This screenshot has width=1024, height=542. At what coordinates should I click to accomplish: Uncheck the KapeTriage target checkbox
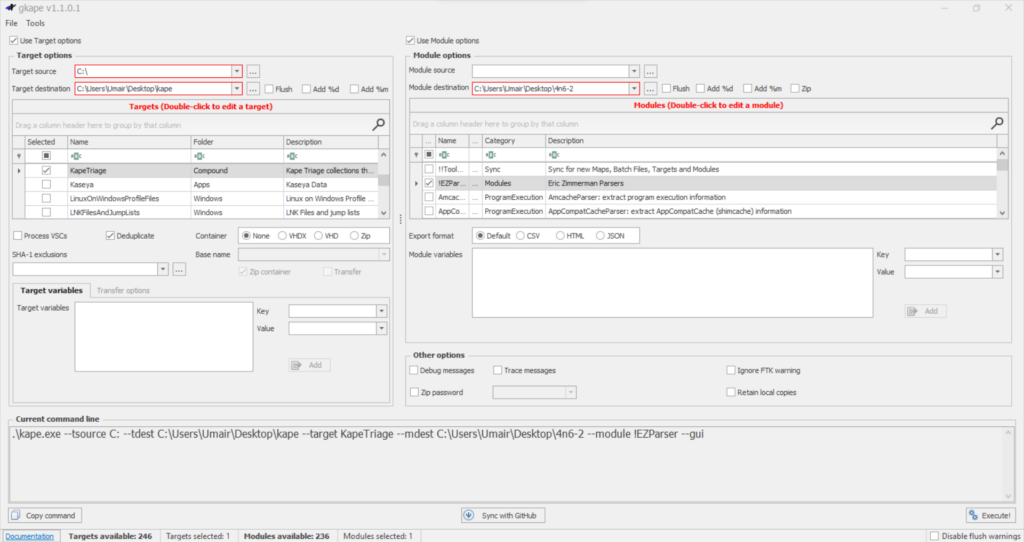click(x=46, y=170)
